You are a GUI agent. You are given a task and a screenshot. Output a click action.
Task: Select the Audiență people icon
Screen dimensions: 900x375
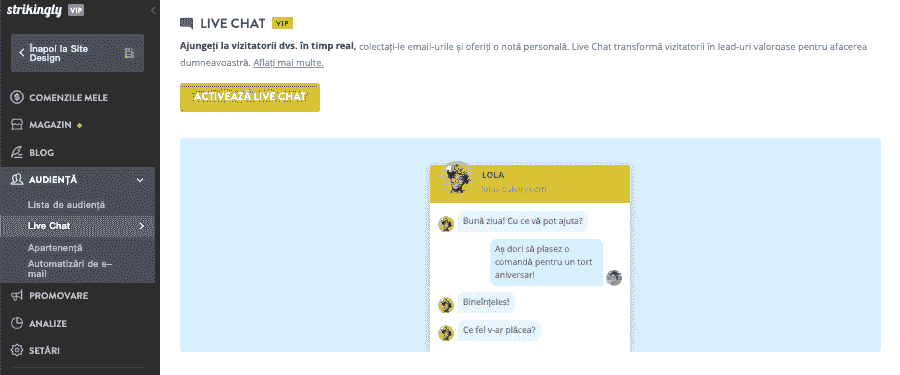(x=17, y=180)
